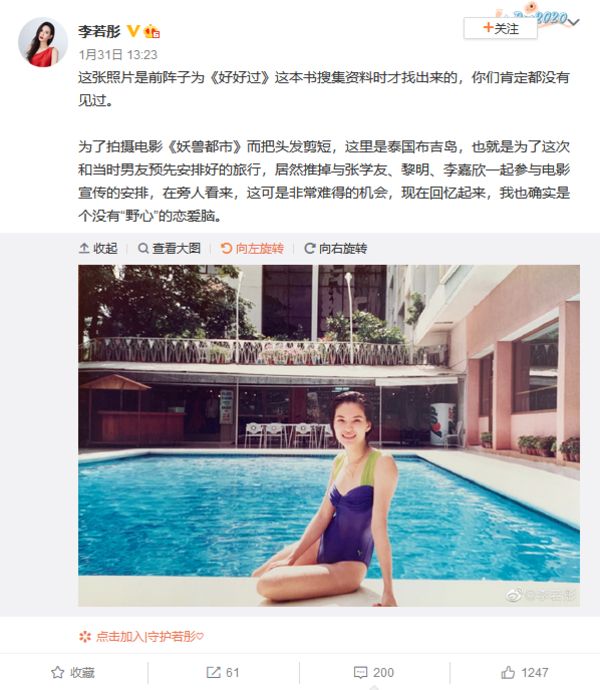The width and height of the screenshot is (600, 690).
Task: Rotate the photo right with 向右旋转
Action: [x=335, y=249]
